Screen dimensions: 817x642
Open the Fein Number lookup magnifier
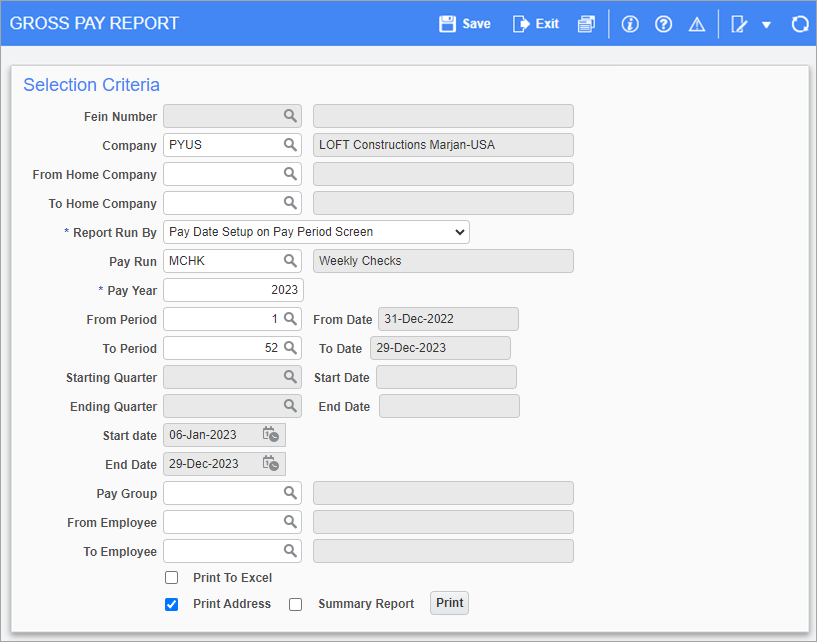290,116
